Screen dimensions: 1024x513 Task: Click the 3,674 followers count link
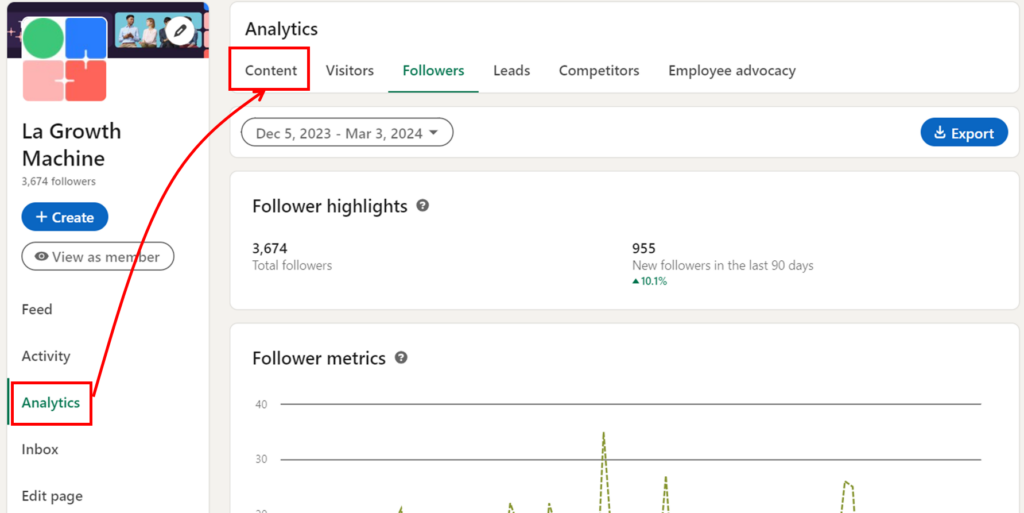(x=59, y=182)
